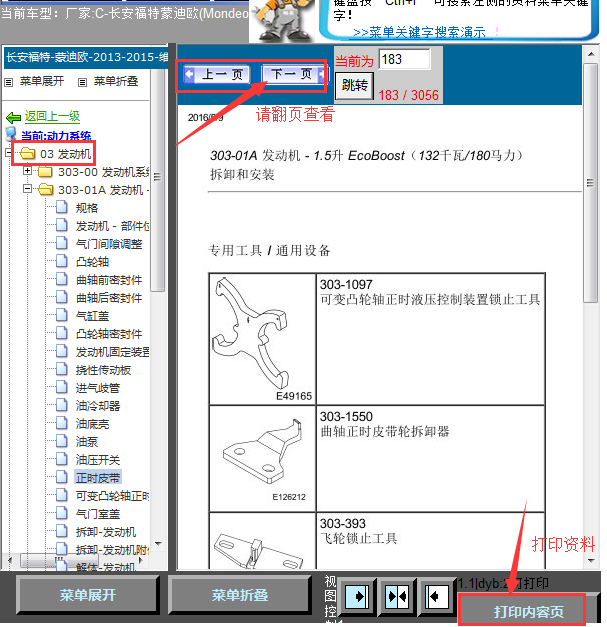Click the document icon beside 油底壳

point(62,423)
